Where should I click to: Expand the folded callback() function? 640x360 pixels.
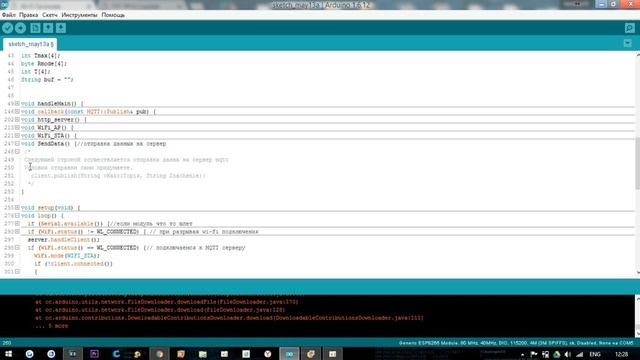click(18, 111)
